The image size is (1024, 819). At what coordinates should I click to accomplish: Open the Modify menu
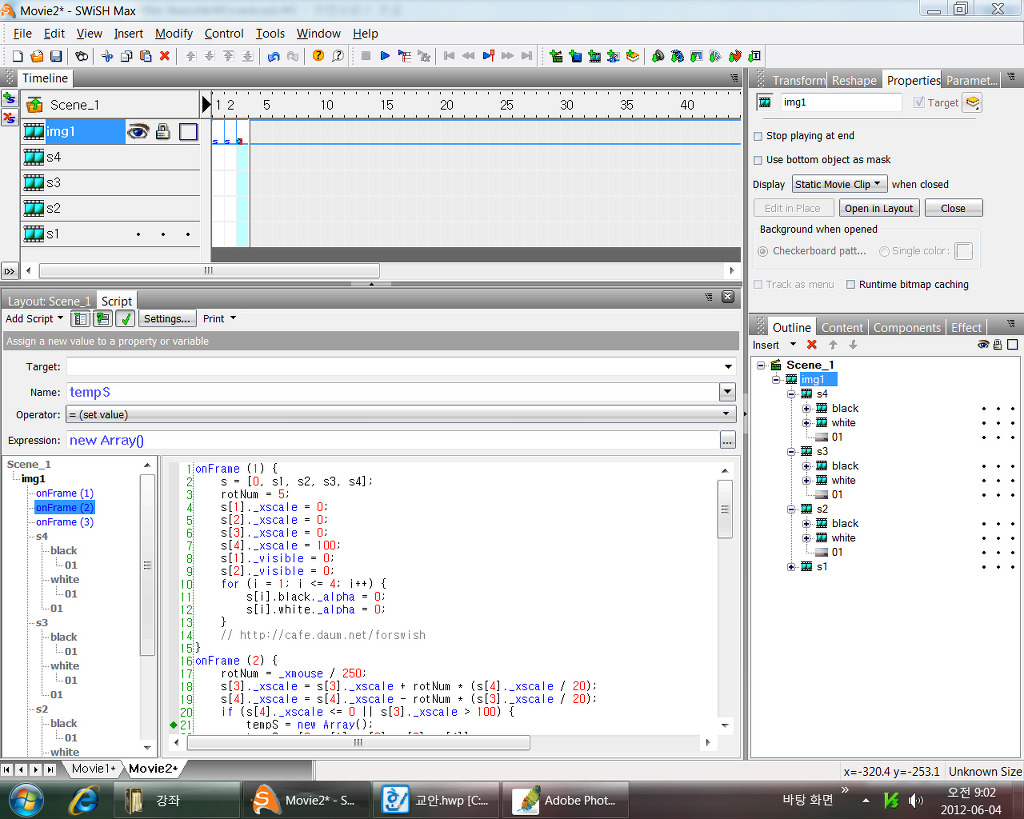pyautogui.click(x=174, y=33)
